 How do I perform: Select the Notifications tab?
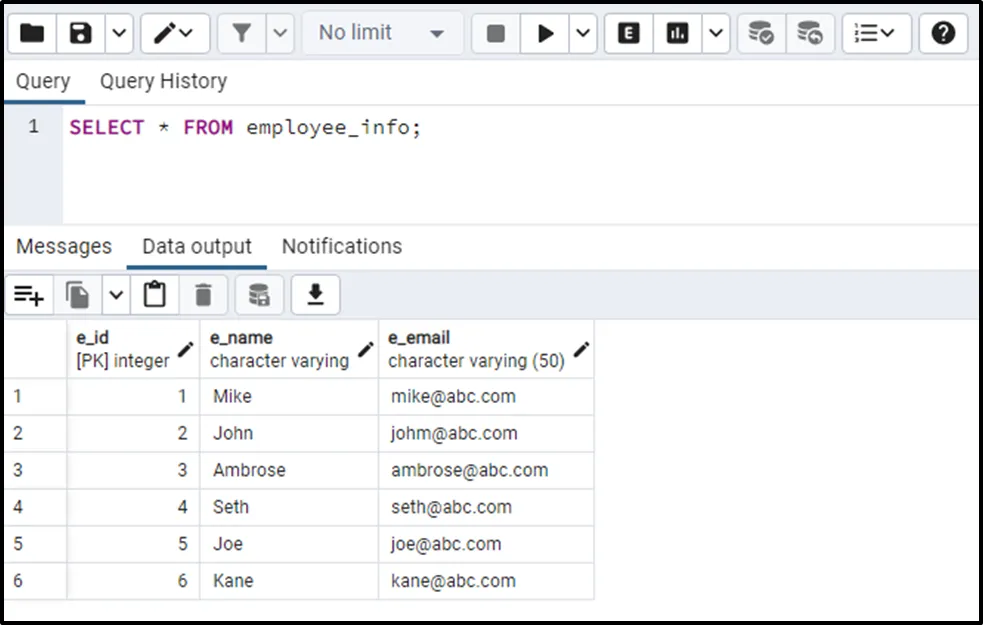[342, 246]
